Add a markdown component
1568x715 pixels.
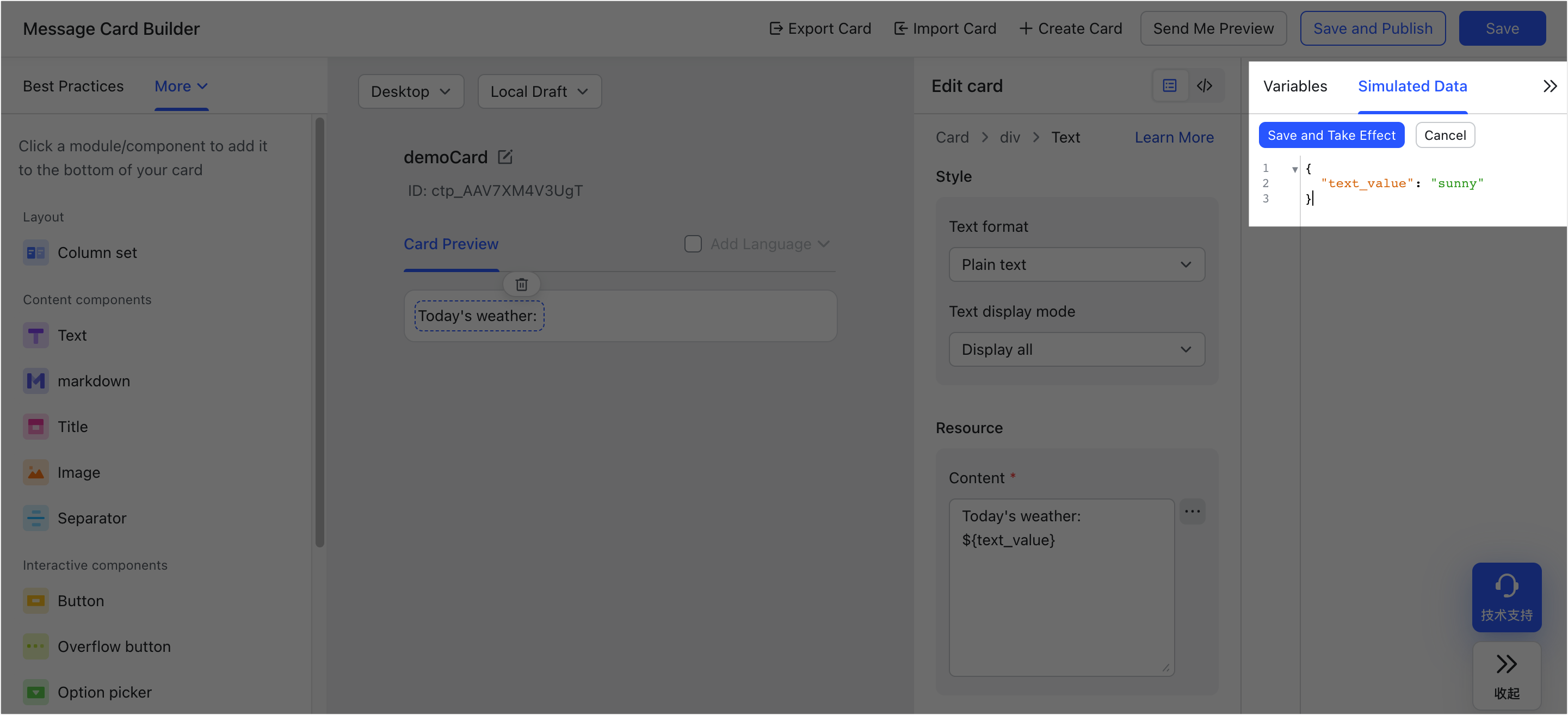[77, 381]
